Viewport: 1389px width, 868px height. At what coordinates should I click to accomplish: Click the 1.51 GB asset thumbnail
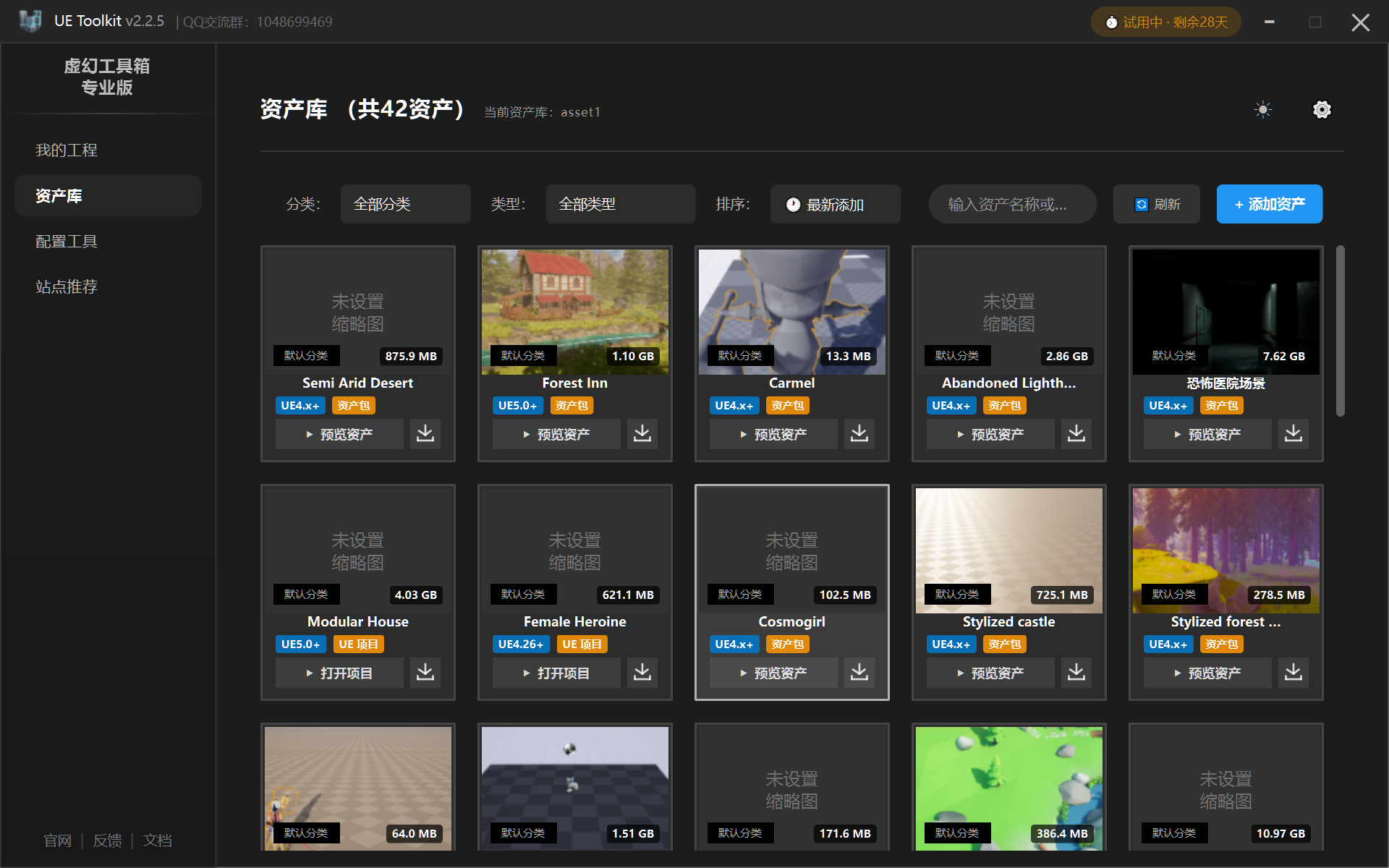(575, 788)
